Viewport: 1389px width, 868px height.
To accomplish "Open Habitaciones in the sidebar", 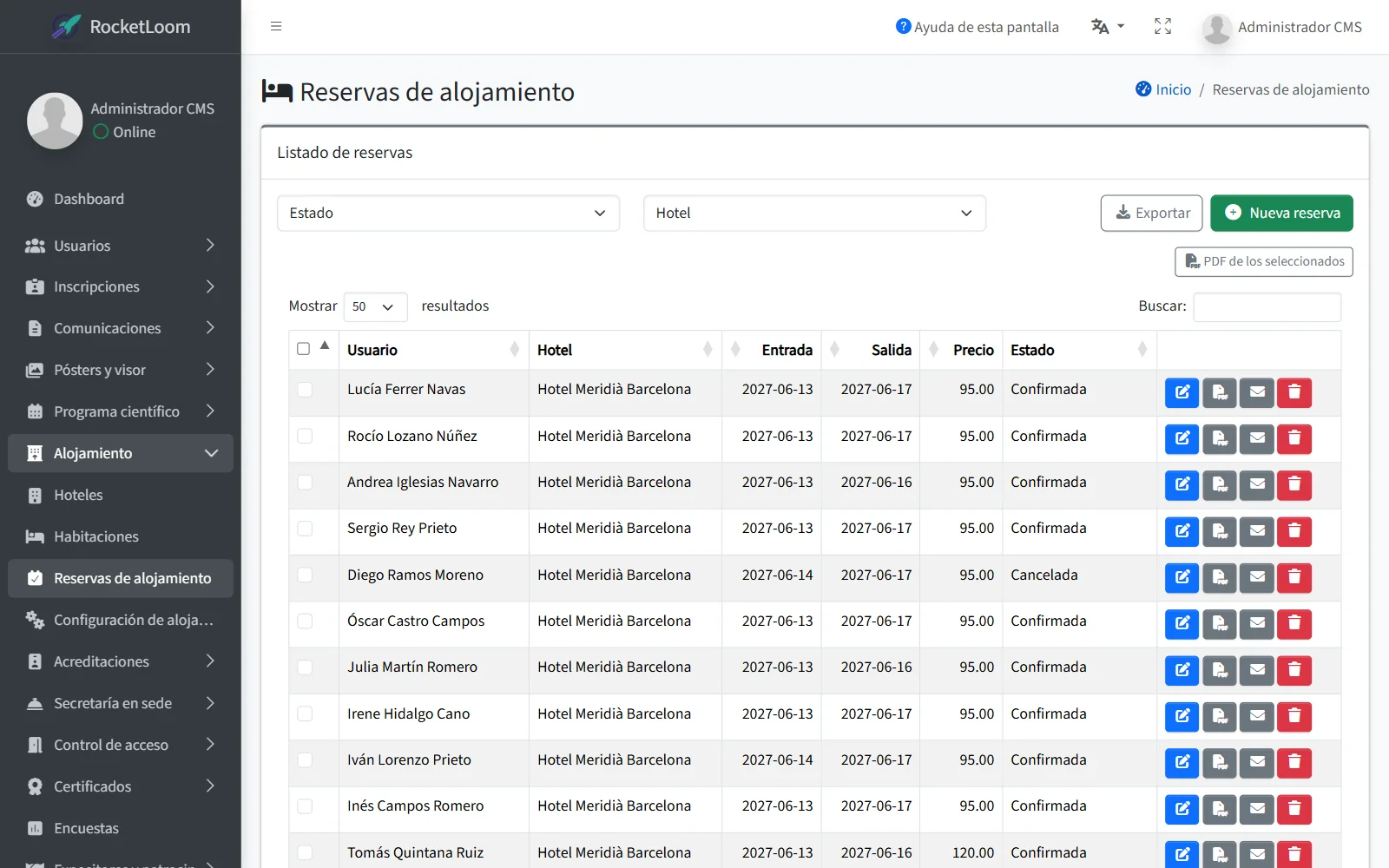I will coord(121,536).
